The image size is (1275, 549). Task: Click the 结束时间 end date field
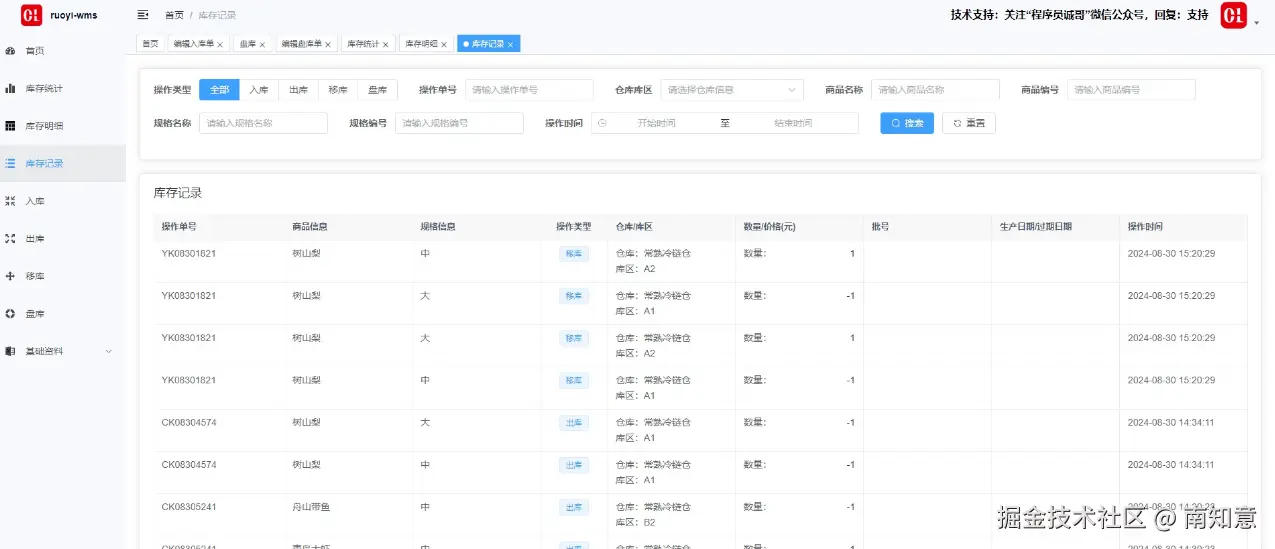(793, 123)
